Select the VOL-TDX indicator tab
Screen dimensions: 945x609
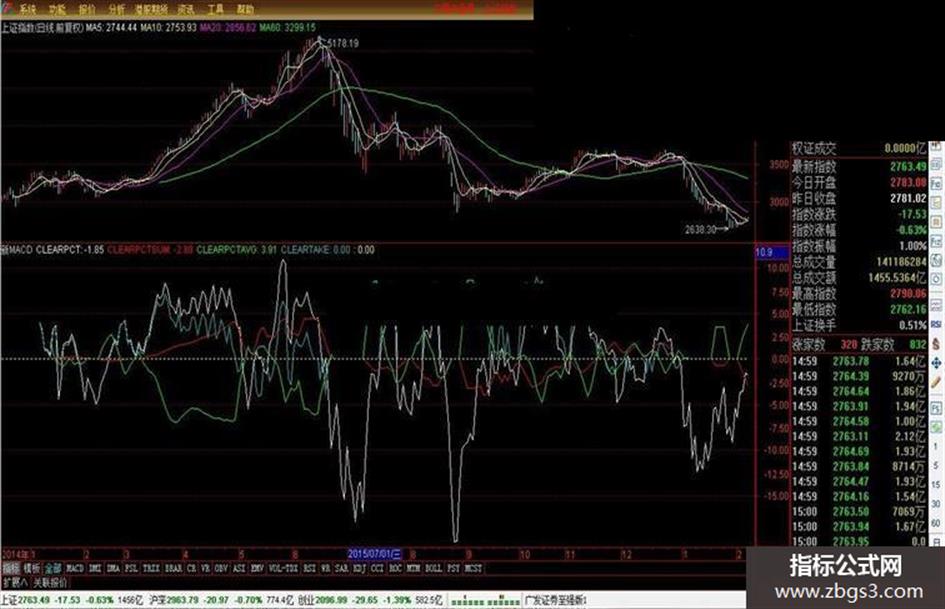(284, 568)
